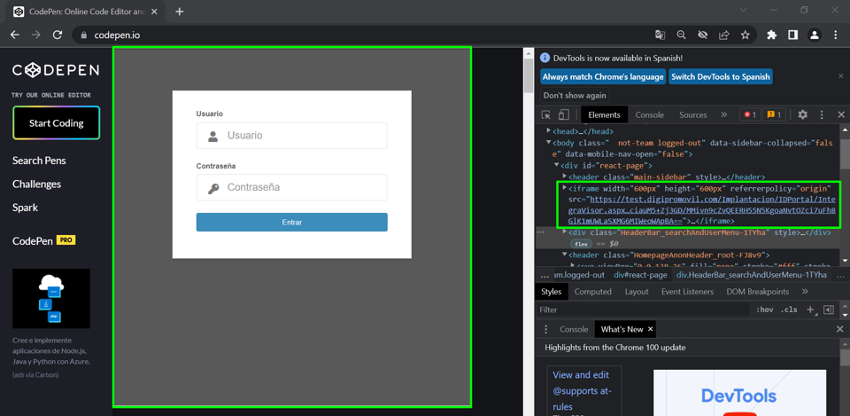The height and width of the screenshot is (416, 850).
Task: Click the Start Coding button
Action: click(56, 123)
